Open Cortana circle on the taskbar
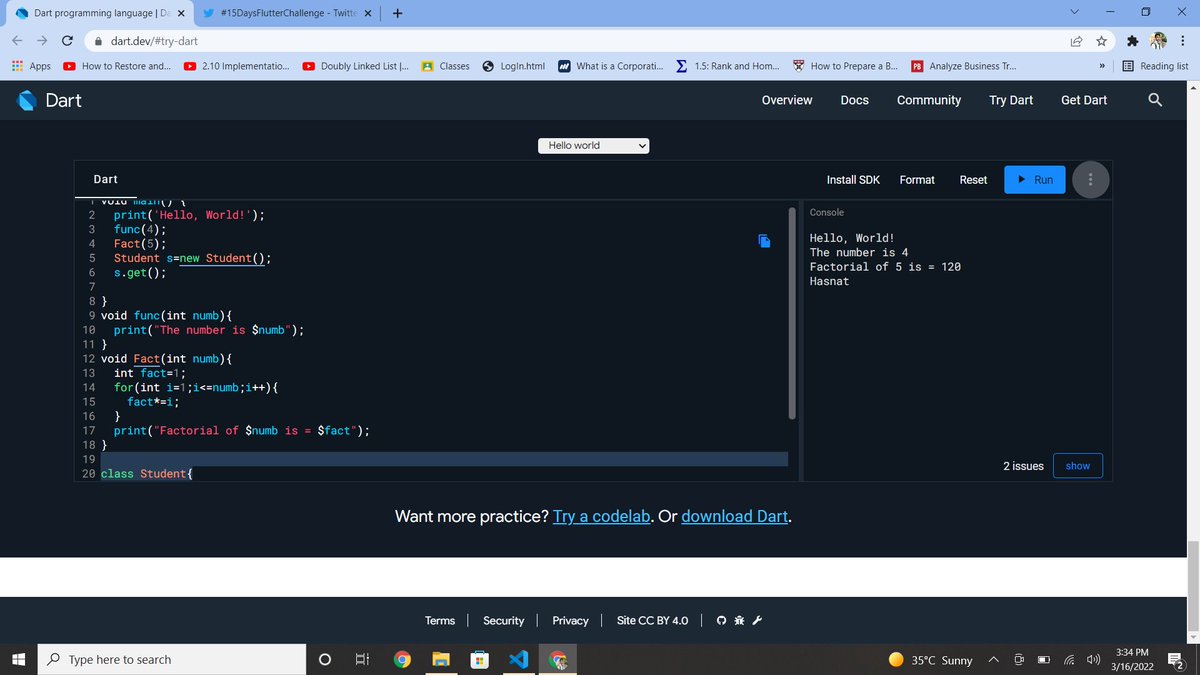Image resolution: width=1200 pixels, height=675 pixels. click(324, 659)
